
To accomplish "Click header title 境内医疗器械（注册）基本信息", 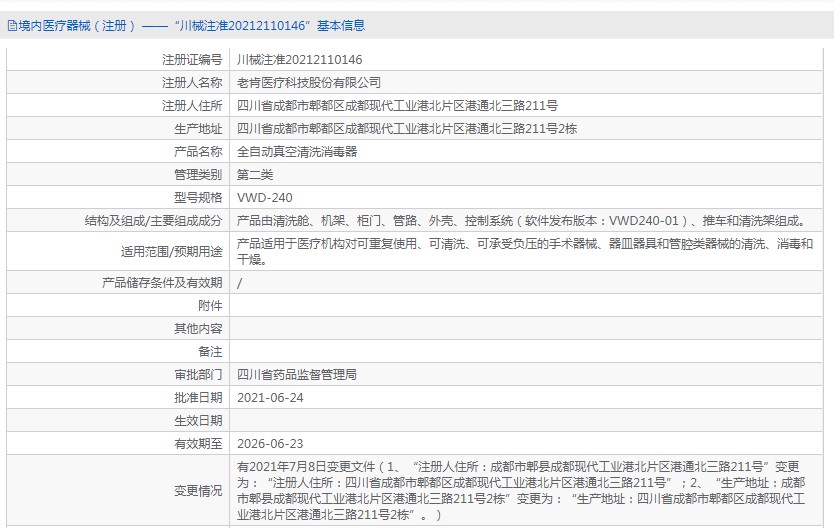I will (191, 26).
